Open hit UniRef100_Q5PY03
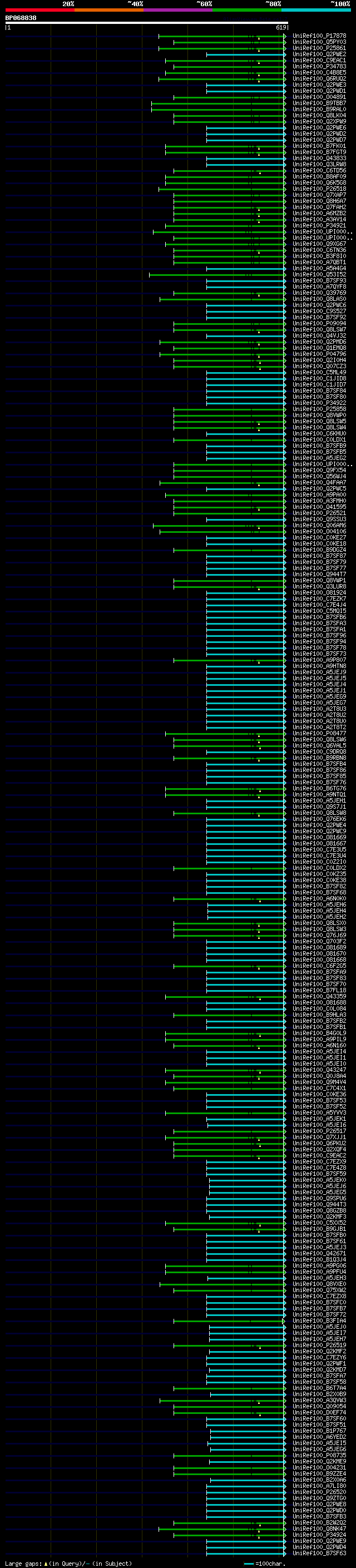Image resolution: width=356 pixels, height=1568 pixels. click(x=319, y=42)
